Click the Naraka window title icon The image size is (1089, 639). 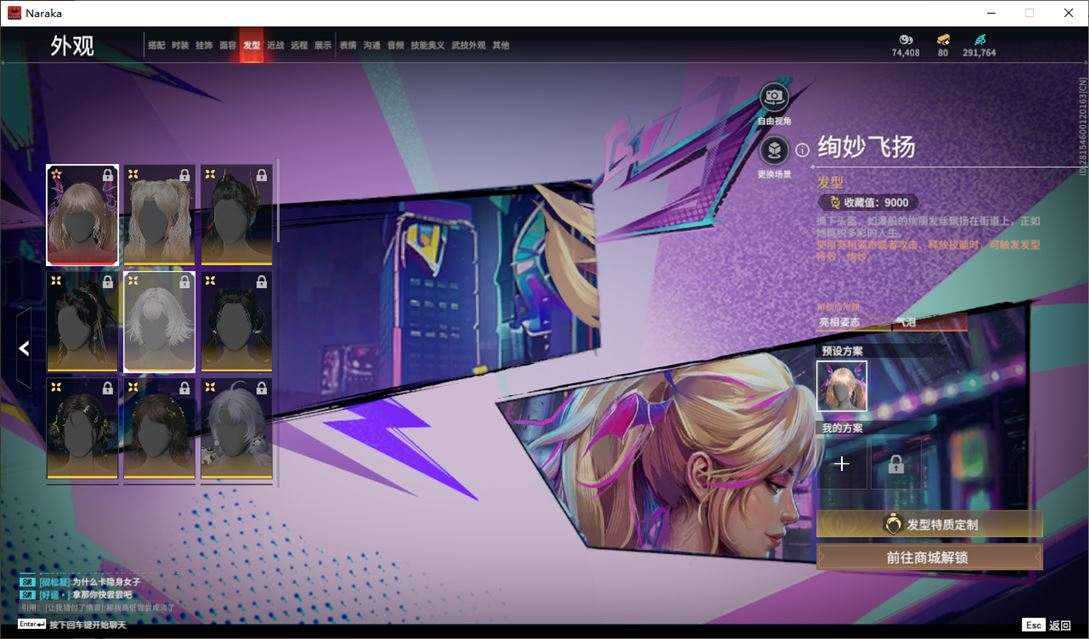[x=14, y=13]
